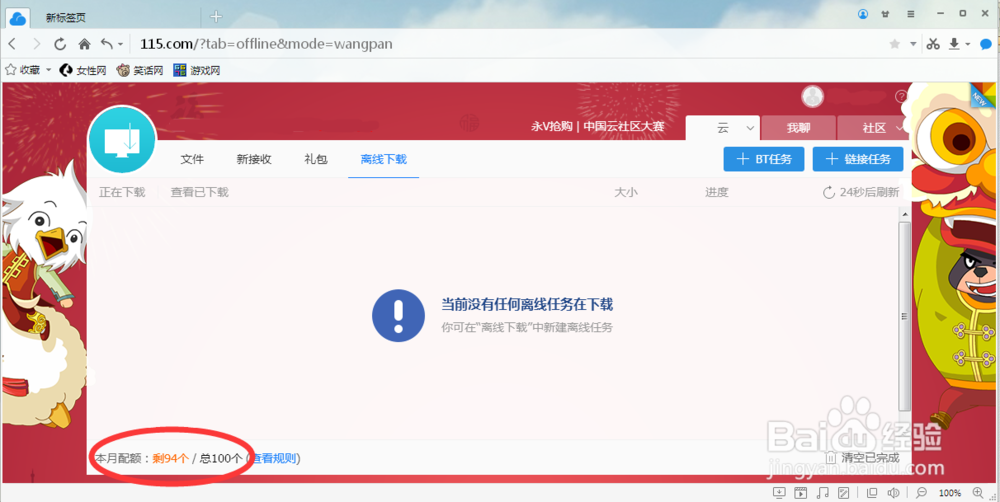This screenshot has height=502, width=1000.
Task: Click 清空已完成 to clear finished tasks
Action: [862, 458]
